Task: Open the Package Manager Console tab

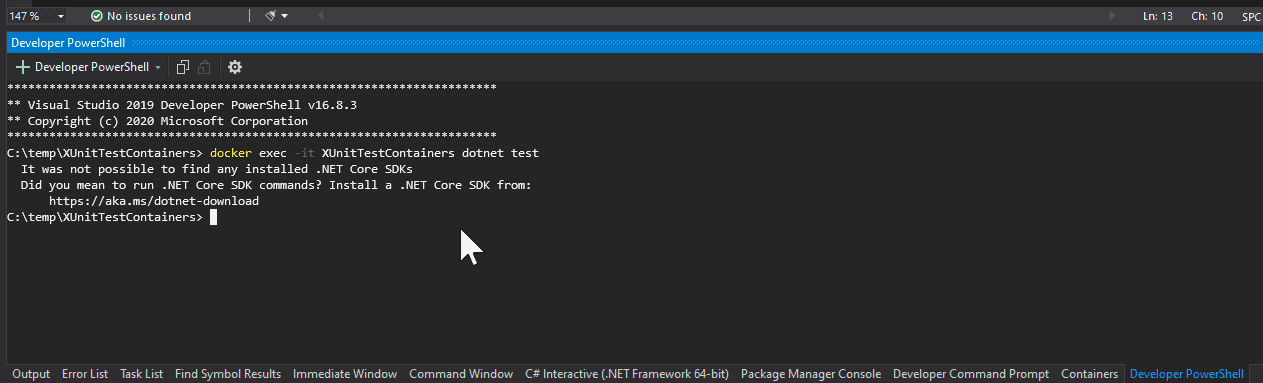Action: [811, 374]
